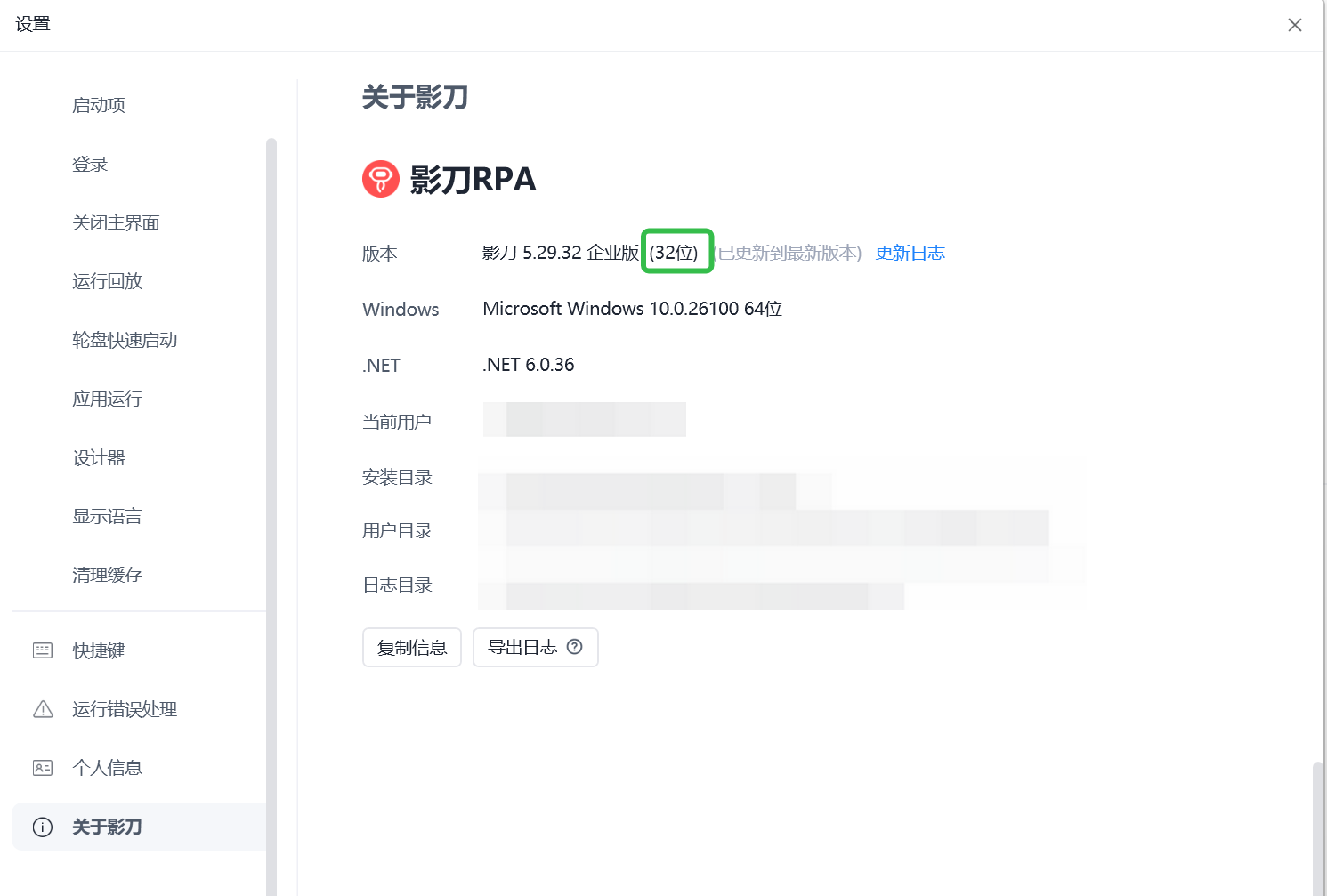The width and height of the screenshot is (1327, 896).
Task: Close the 设置 window
Action: [x=1295, y=25]
